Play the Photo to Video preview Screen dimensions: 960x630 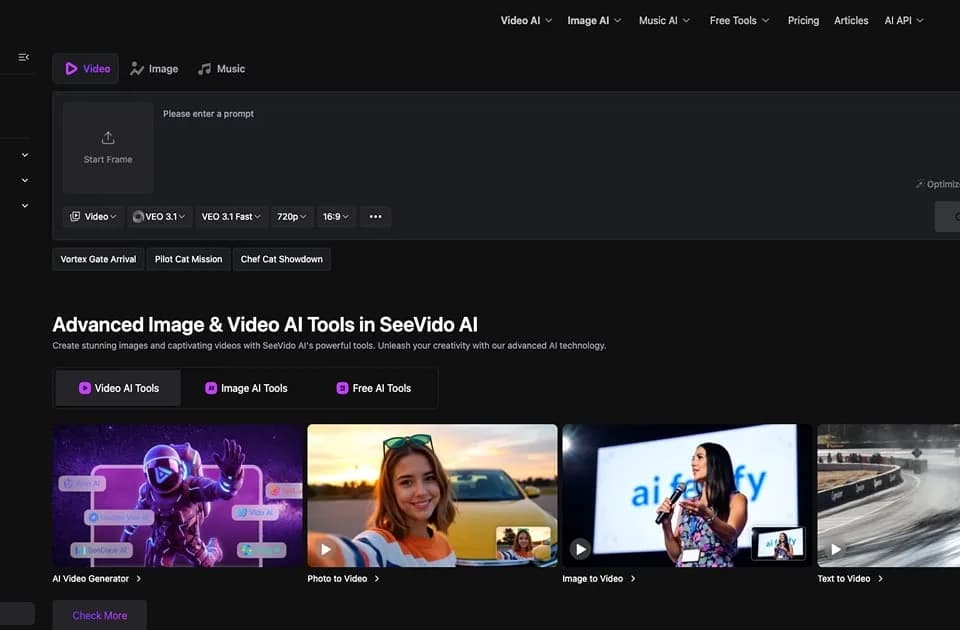coord(326,549)
